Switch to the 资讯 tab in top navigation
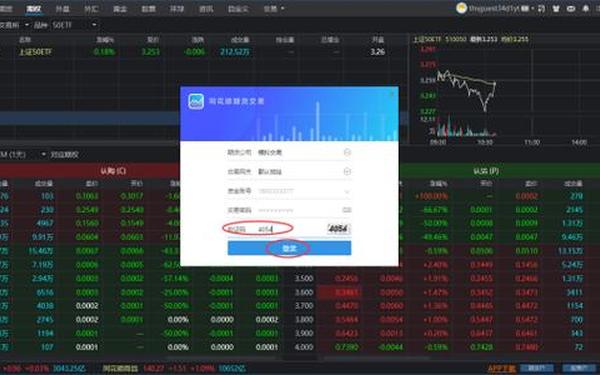 click(206, 8)
